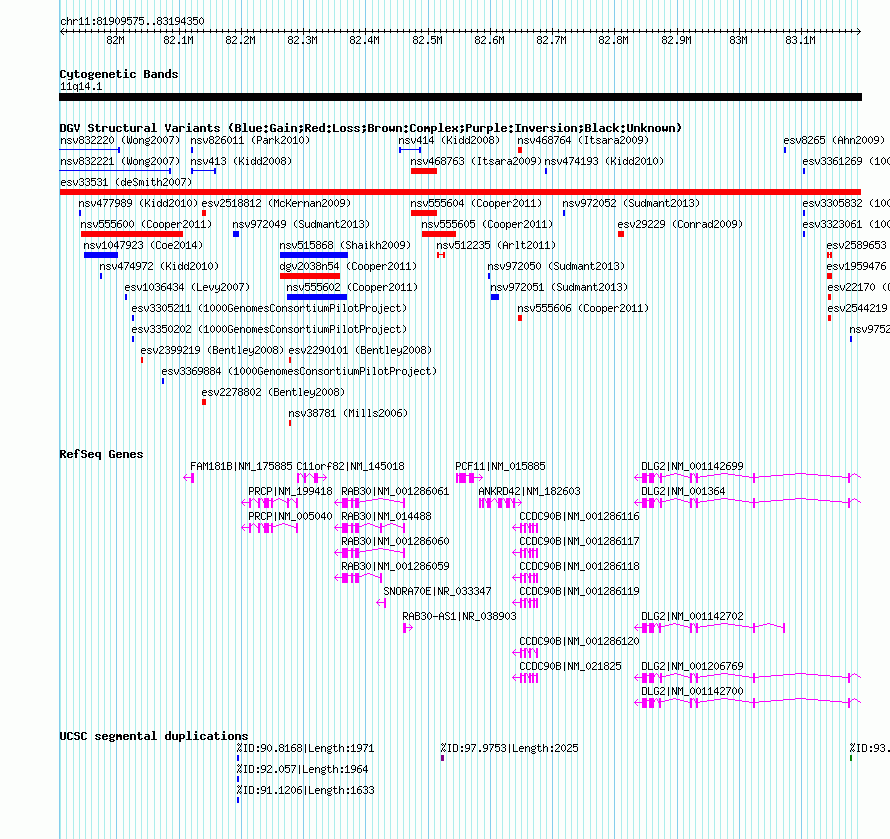890x839 pixels.
Task: Click the esv8265 (Ahn2009) variant label
Action: 834,140
